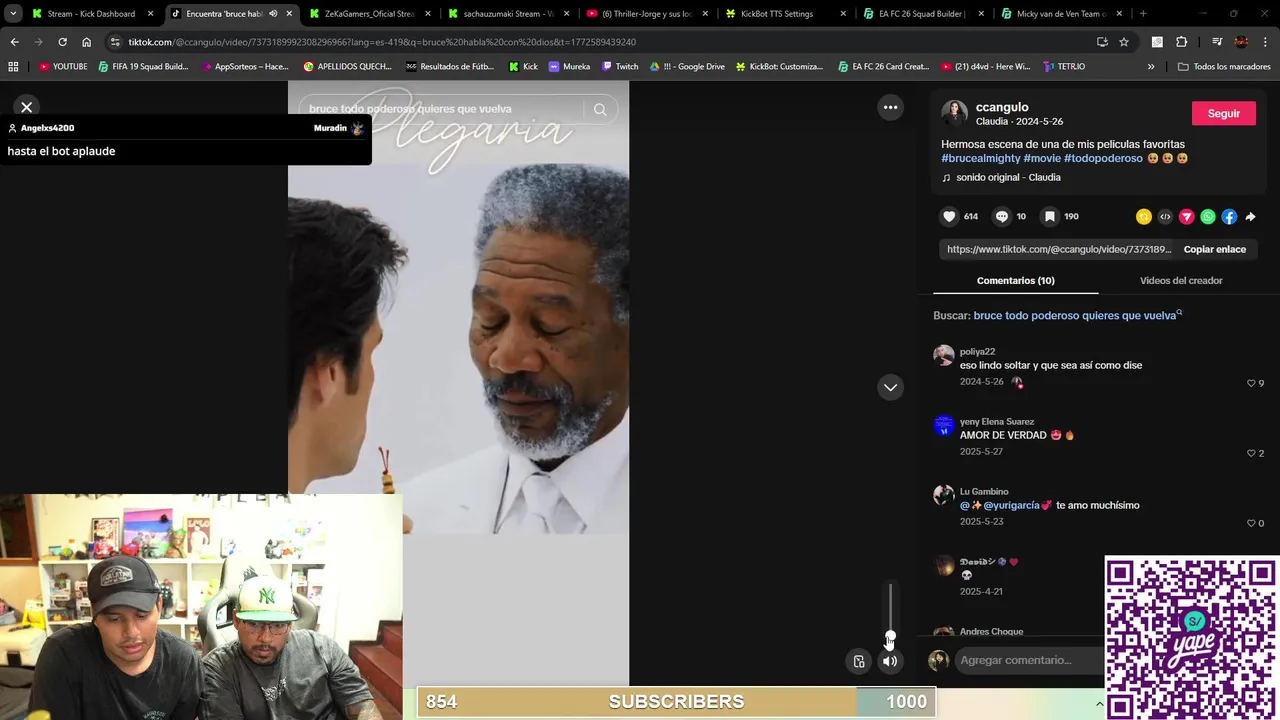Image resolution: width=1280 pixels, height=720 pixels.
Task: Go back in browser history
Action: coord(14,42)
